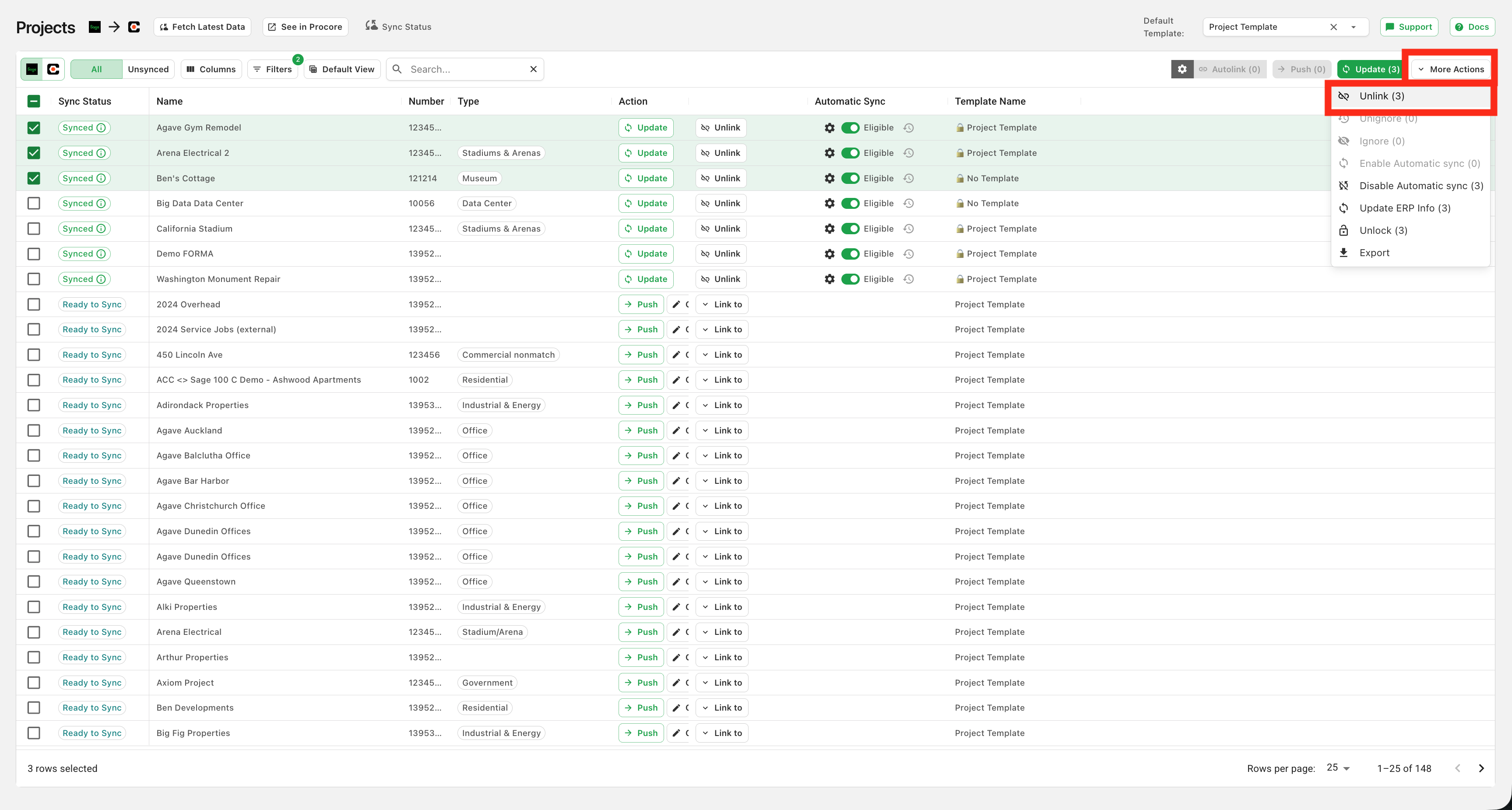Select Disable Automatic sync (3) menu item

pyautogui.click(x=1421, y=186)
